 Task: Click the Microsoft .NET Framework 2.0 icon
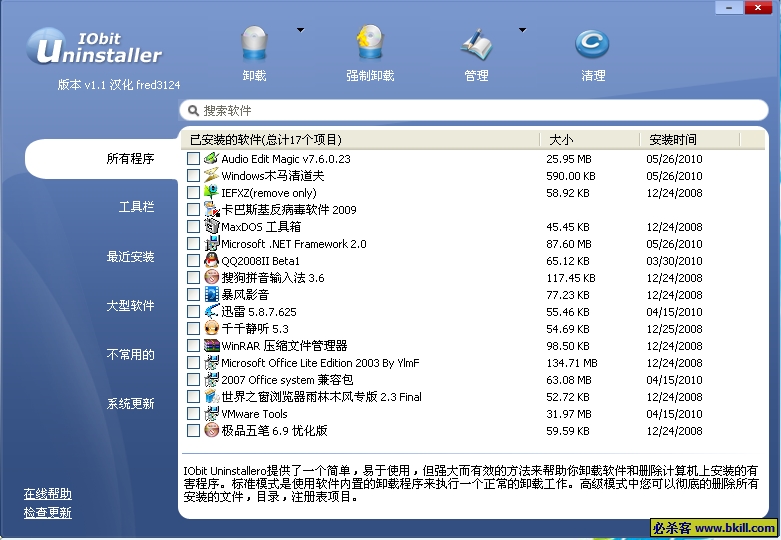(x=212, y=243)
